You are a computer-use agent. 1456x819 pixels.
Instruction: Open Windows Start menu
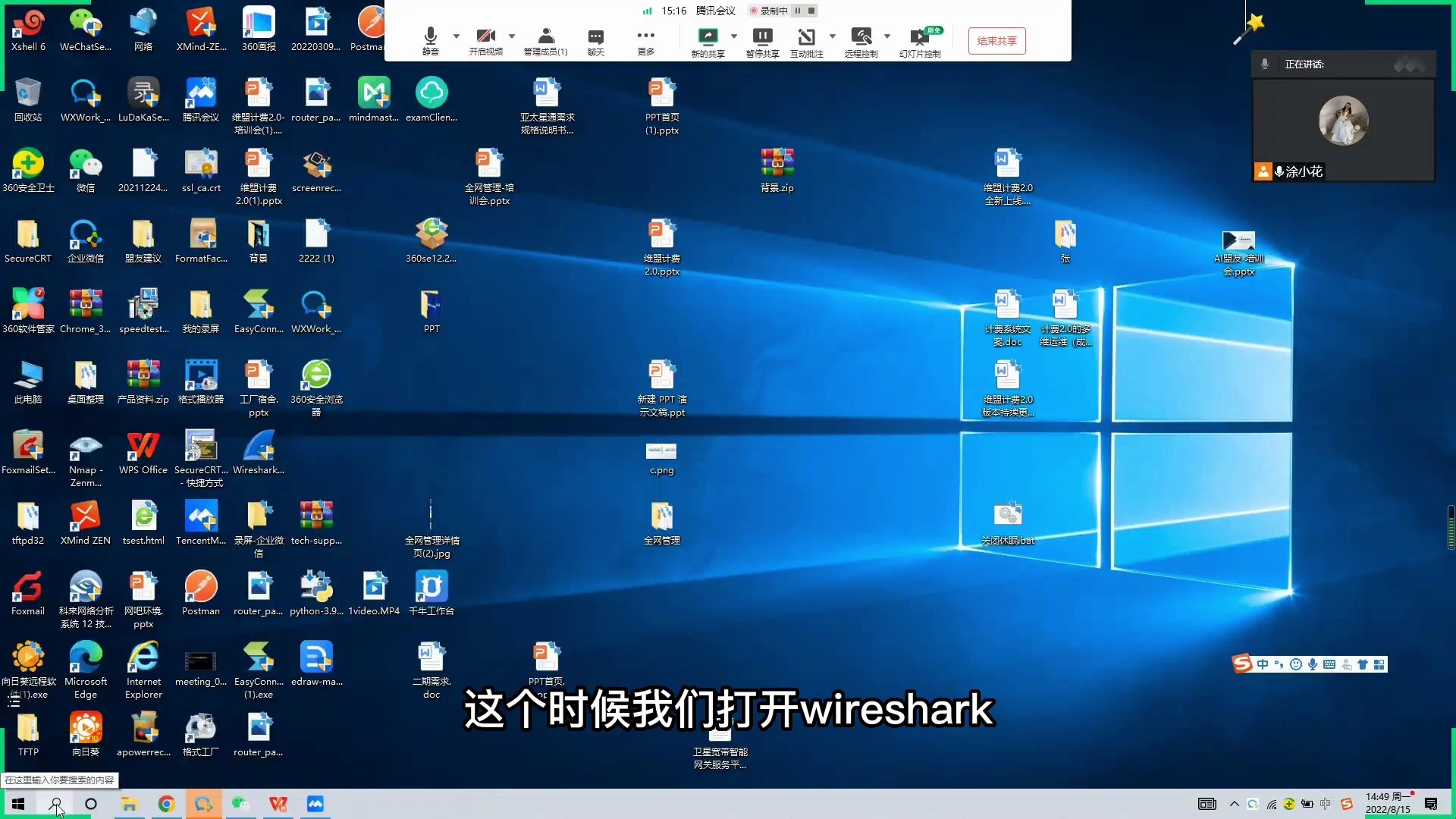(18, 804)
